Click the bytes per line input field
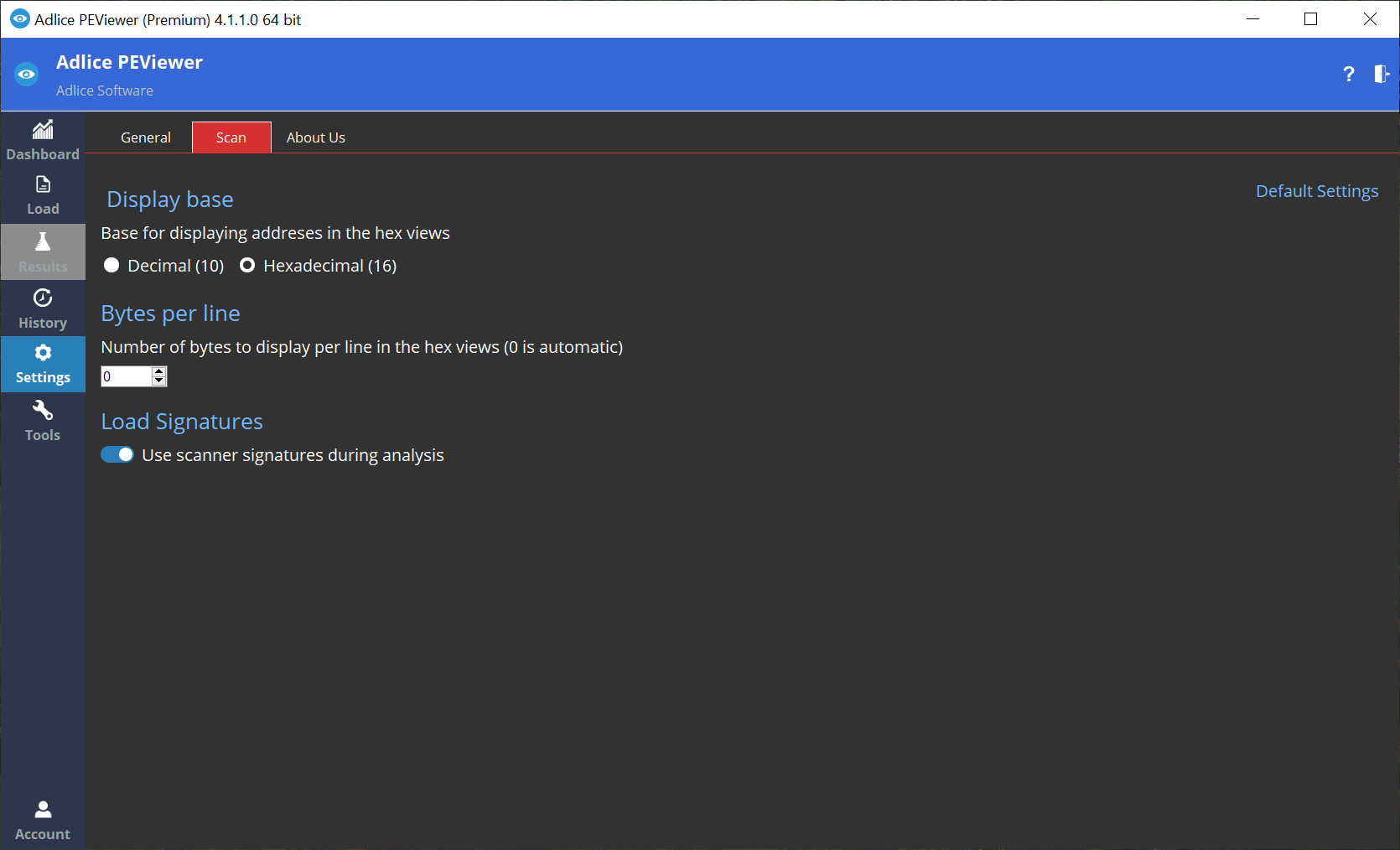 tap(126, 376)
